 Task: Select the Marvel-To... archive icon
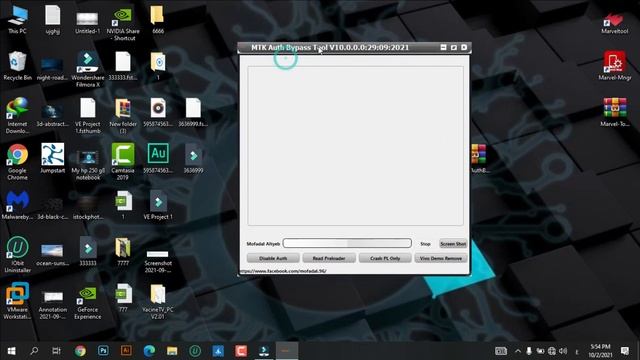coord(615,112)
